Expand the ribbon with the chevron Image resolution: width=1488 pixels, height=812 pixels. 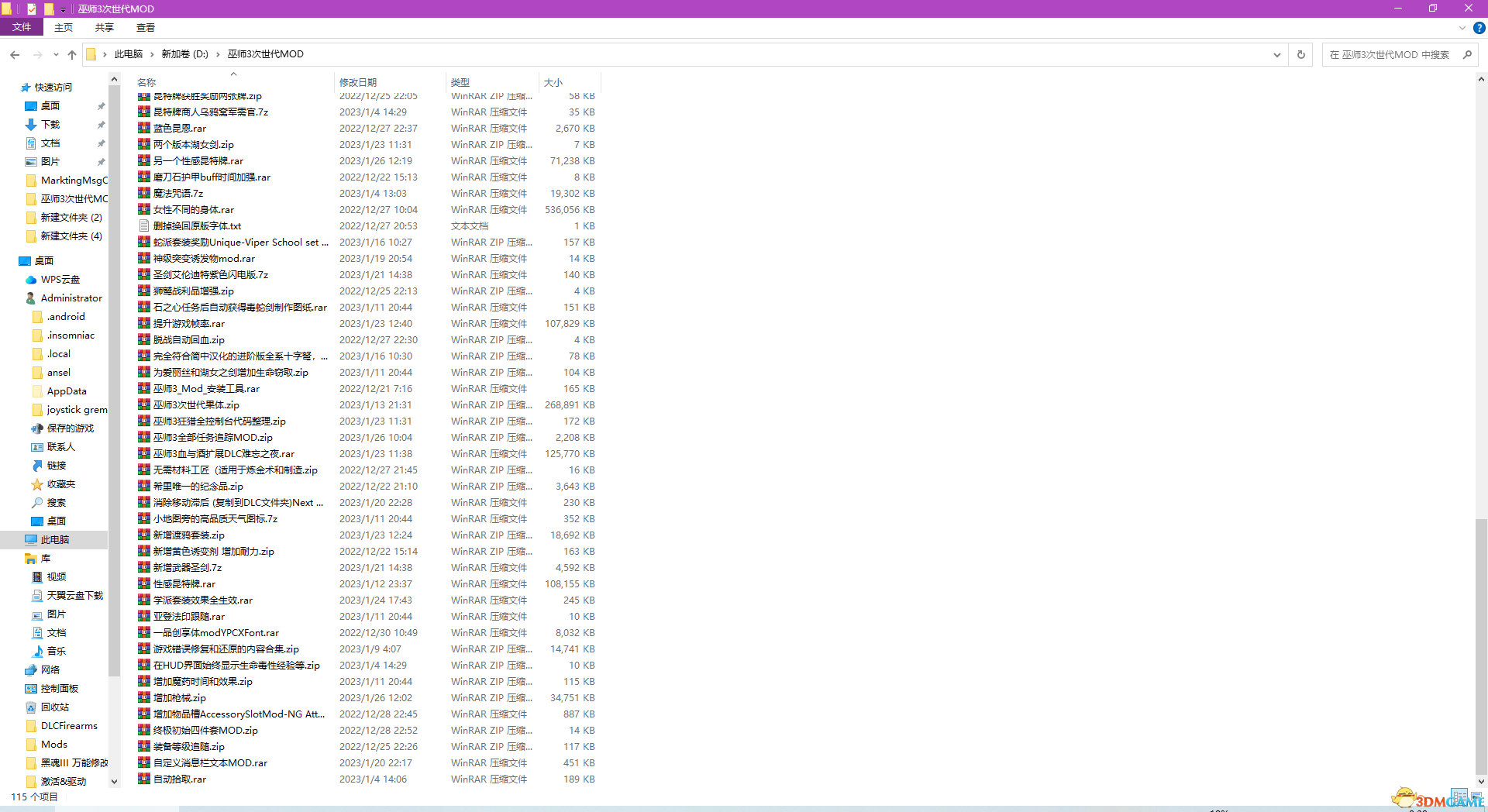[x=1462, y=28]
